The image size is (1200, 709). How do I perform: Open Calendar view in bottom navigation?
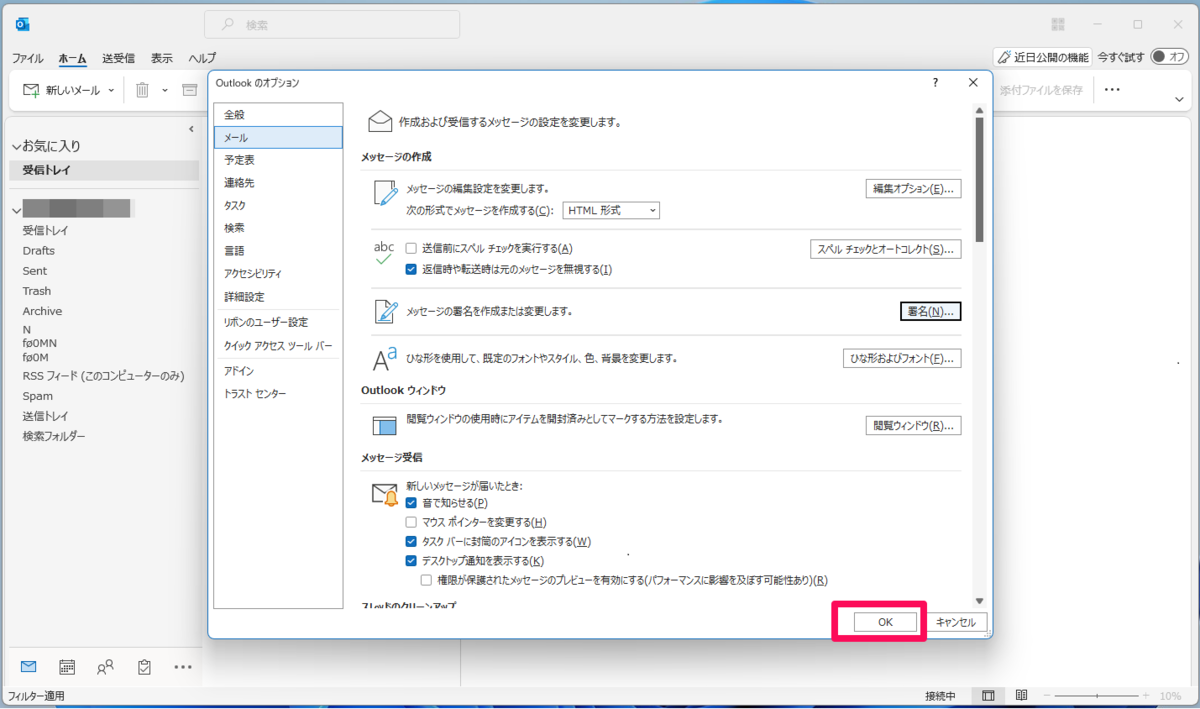pyautogui.click(x=67, y=666)
